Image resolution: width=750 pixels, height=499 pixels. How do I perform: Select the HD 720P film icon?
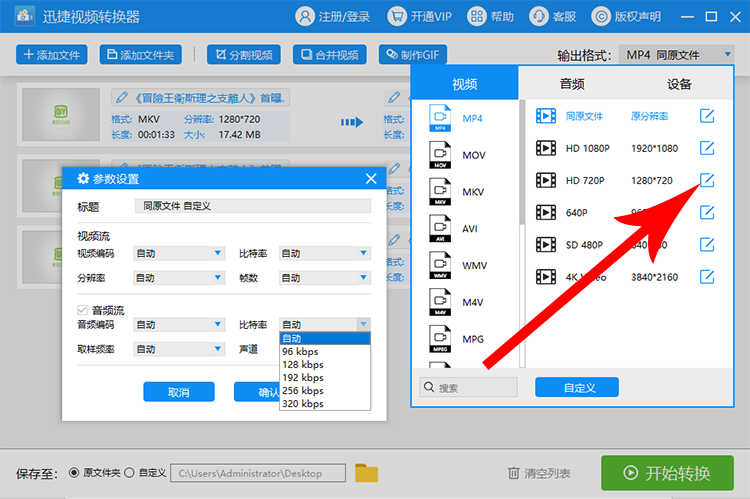(x=546, y=180)
